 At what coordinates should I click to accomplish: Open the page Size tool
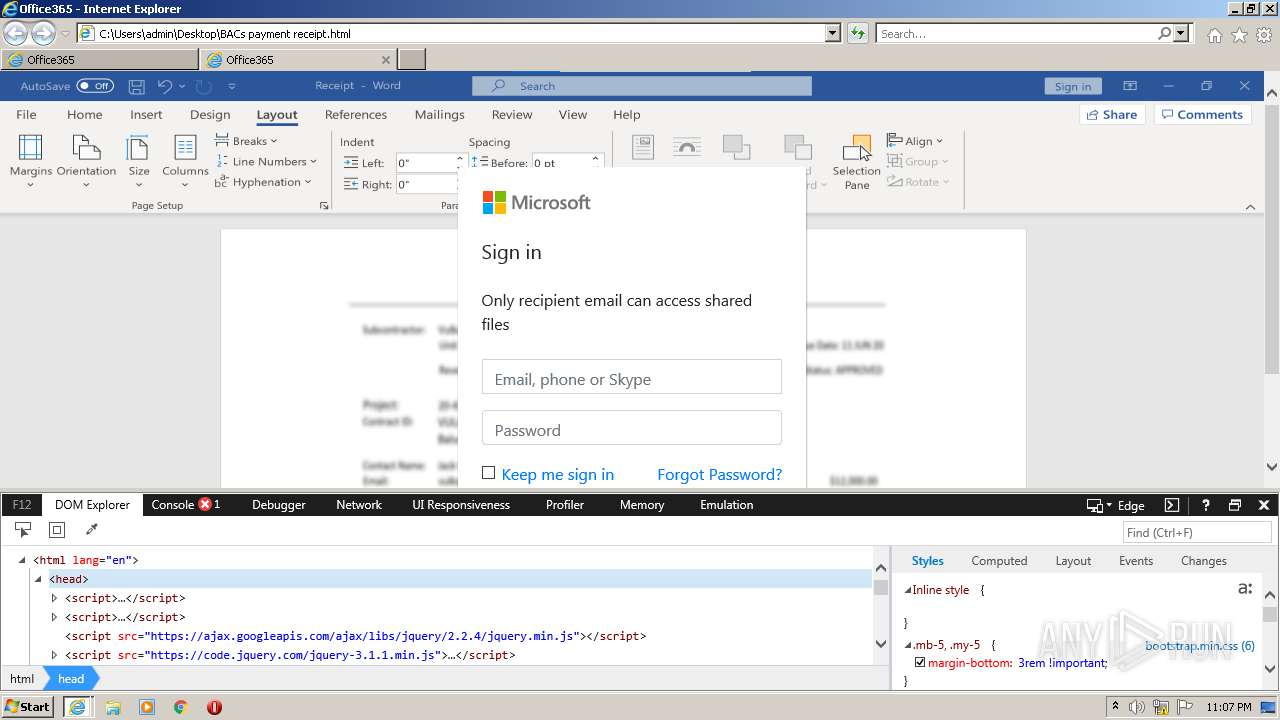(x=139, y=161)
